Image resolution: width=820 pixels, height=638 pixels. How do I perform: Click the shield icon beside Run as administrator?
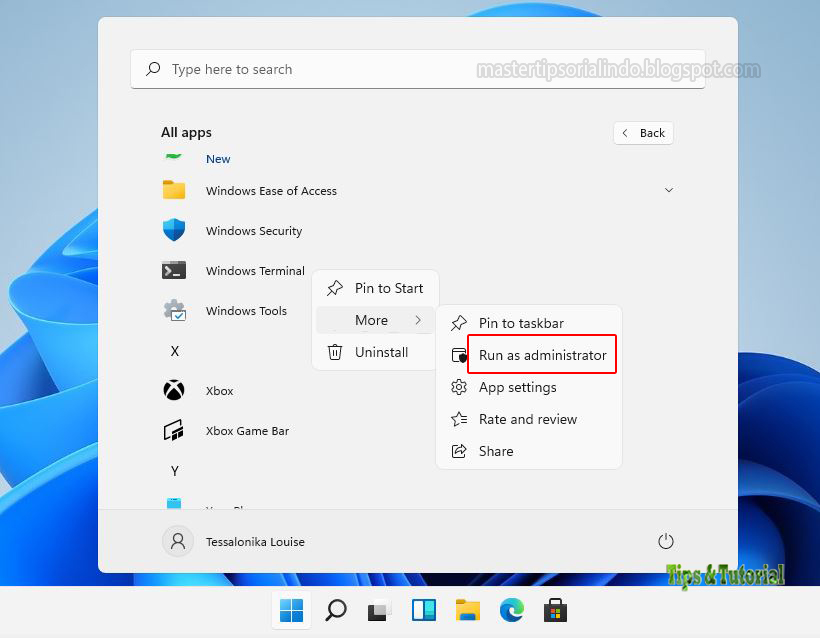point(459,355)
